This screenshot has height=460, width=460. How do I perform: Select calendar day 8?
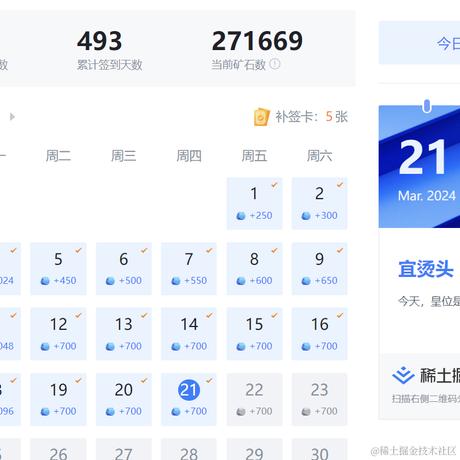[x=254, y=269]
